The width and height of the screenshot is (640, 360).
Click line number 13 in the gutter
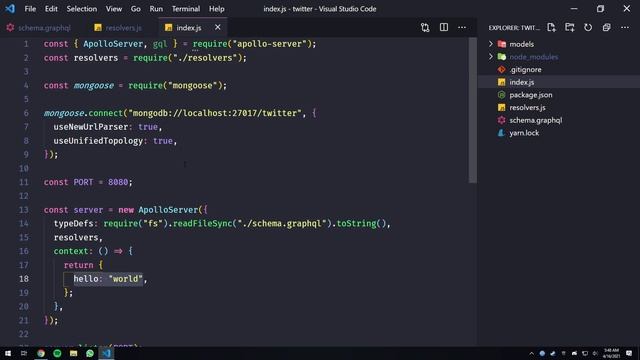24,210
